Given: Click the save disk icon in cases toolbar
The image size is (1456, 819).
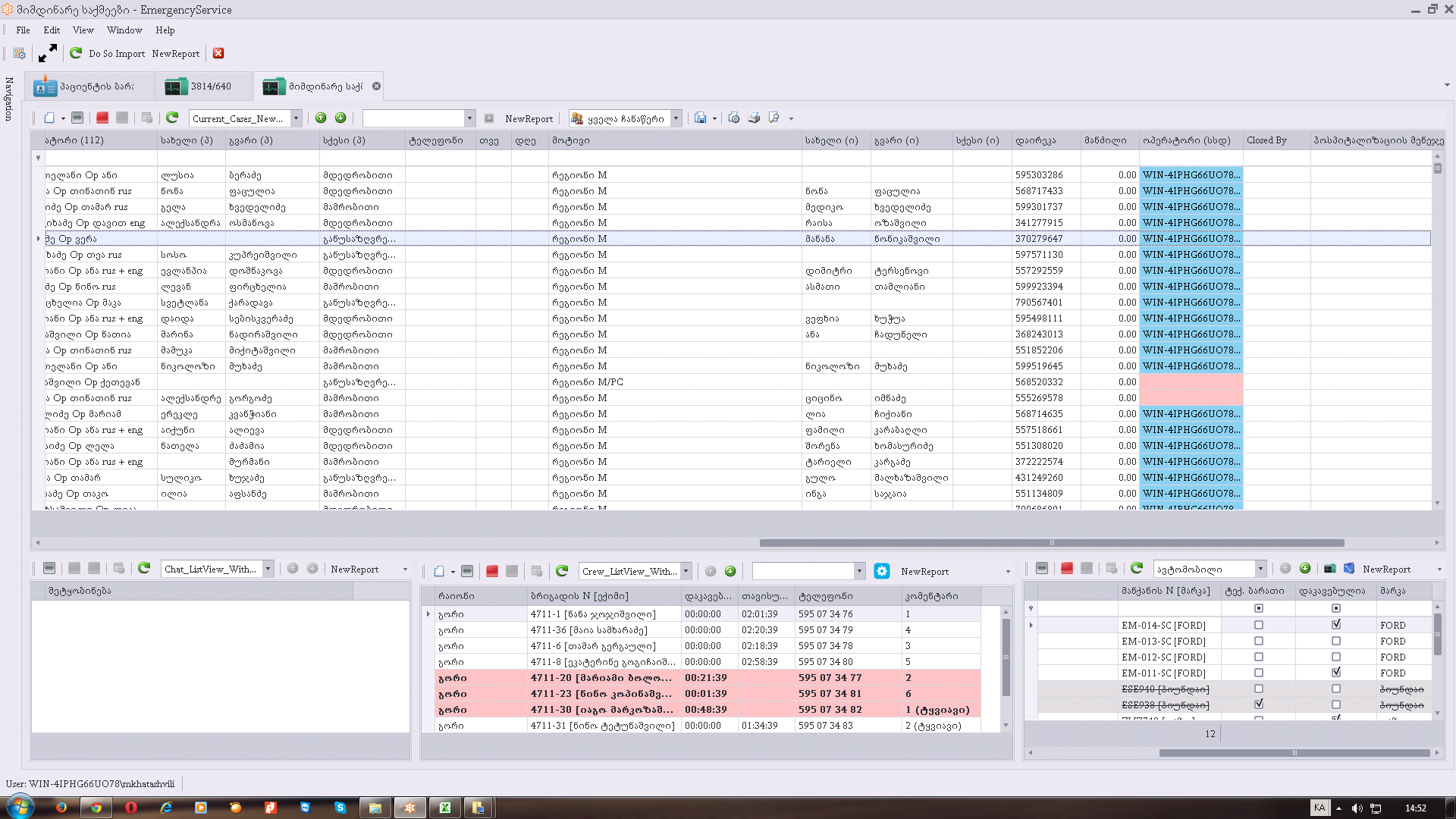Looking at the screenshot, I should coord(700,118).
